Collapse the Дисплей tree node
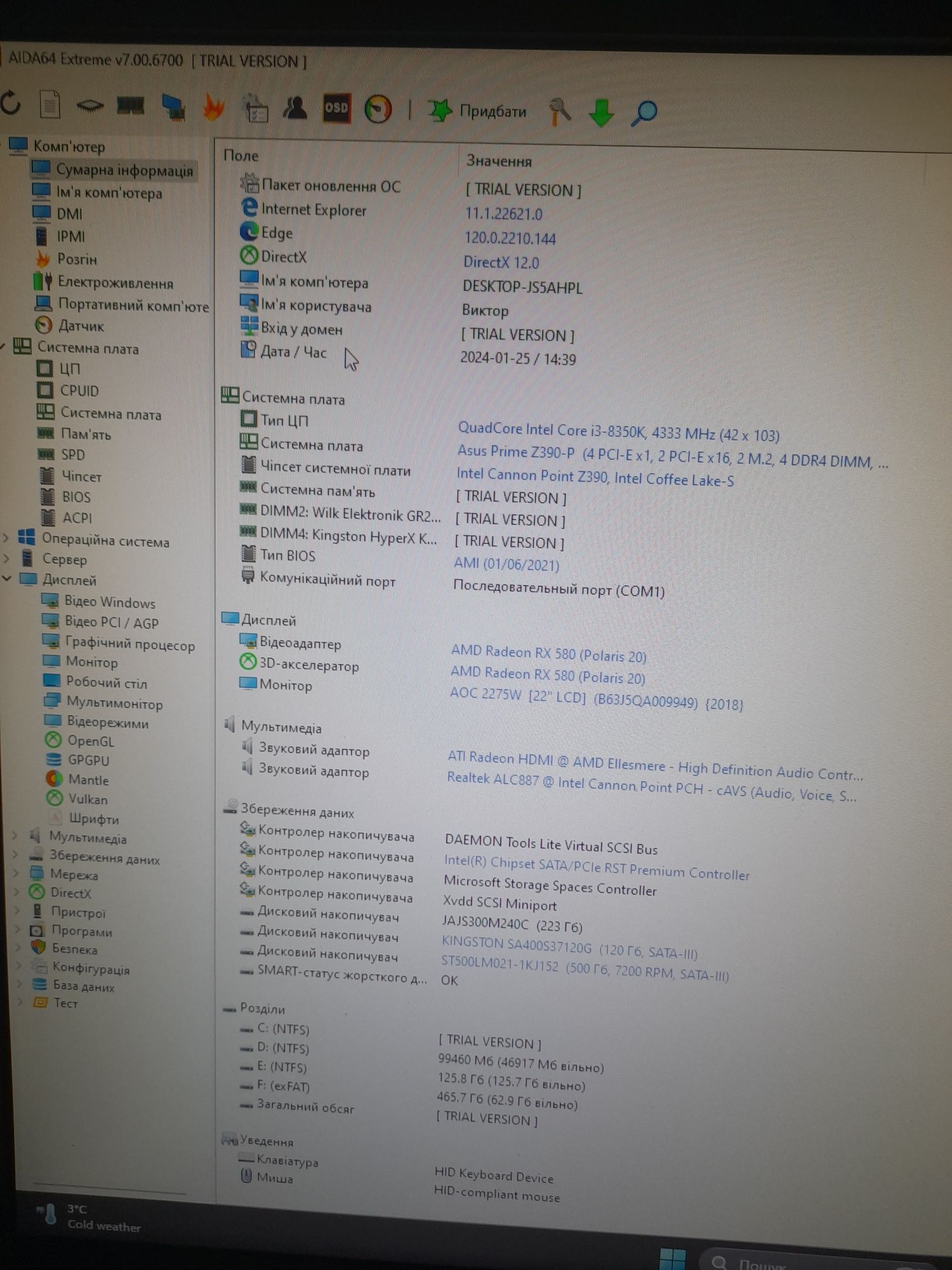This screenshot has width=952, height=1270. click(x=7, y=579)
